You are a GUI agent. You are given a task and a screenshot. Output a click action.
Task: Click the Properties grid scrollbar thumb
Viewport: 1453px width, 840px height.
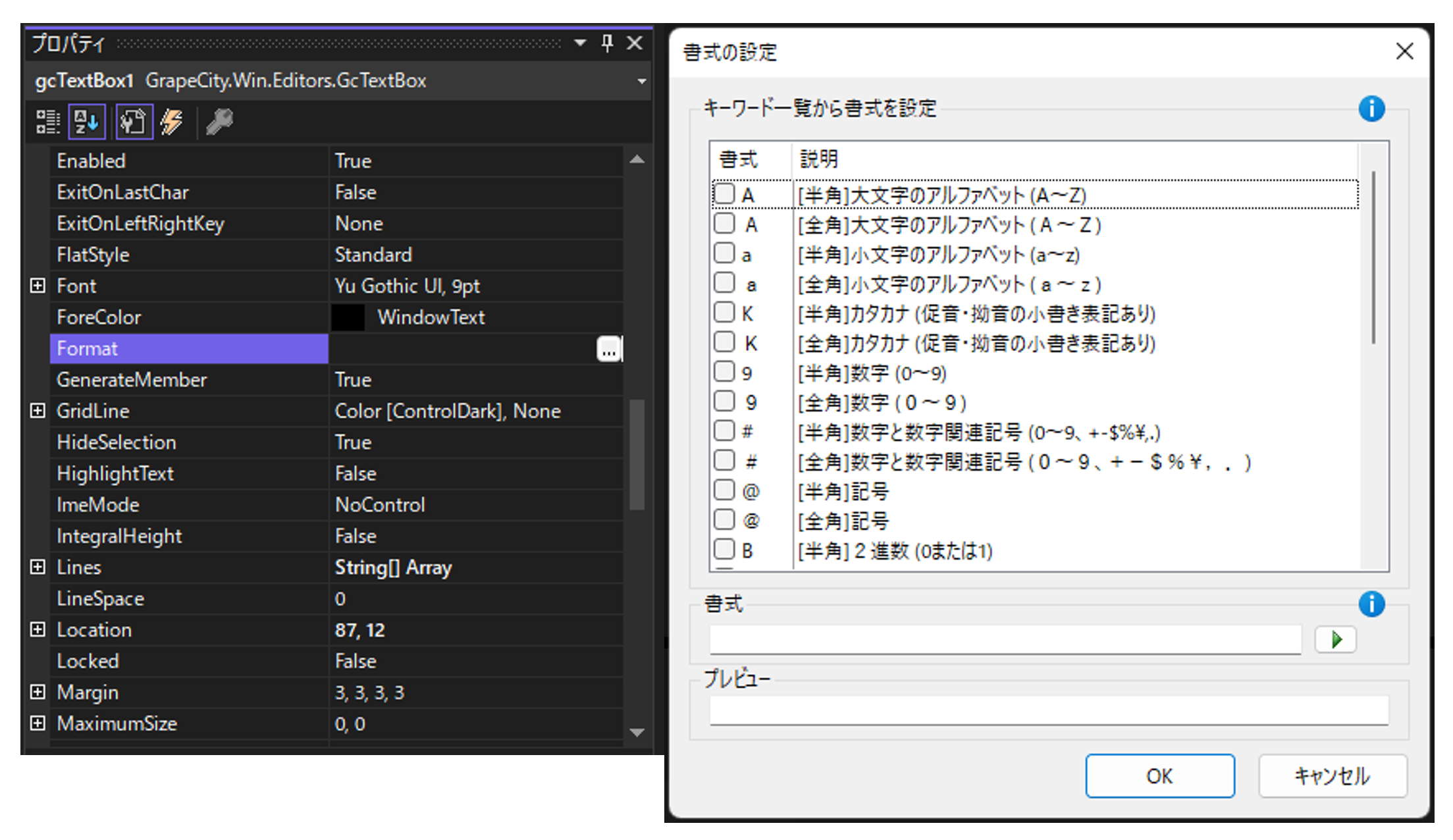(637, 454)
